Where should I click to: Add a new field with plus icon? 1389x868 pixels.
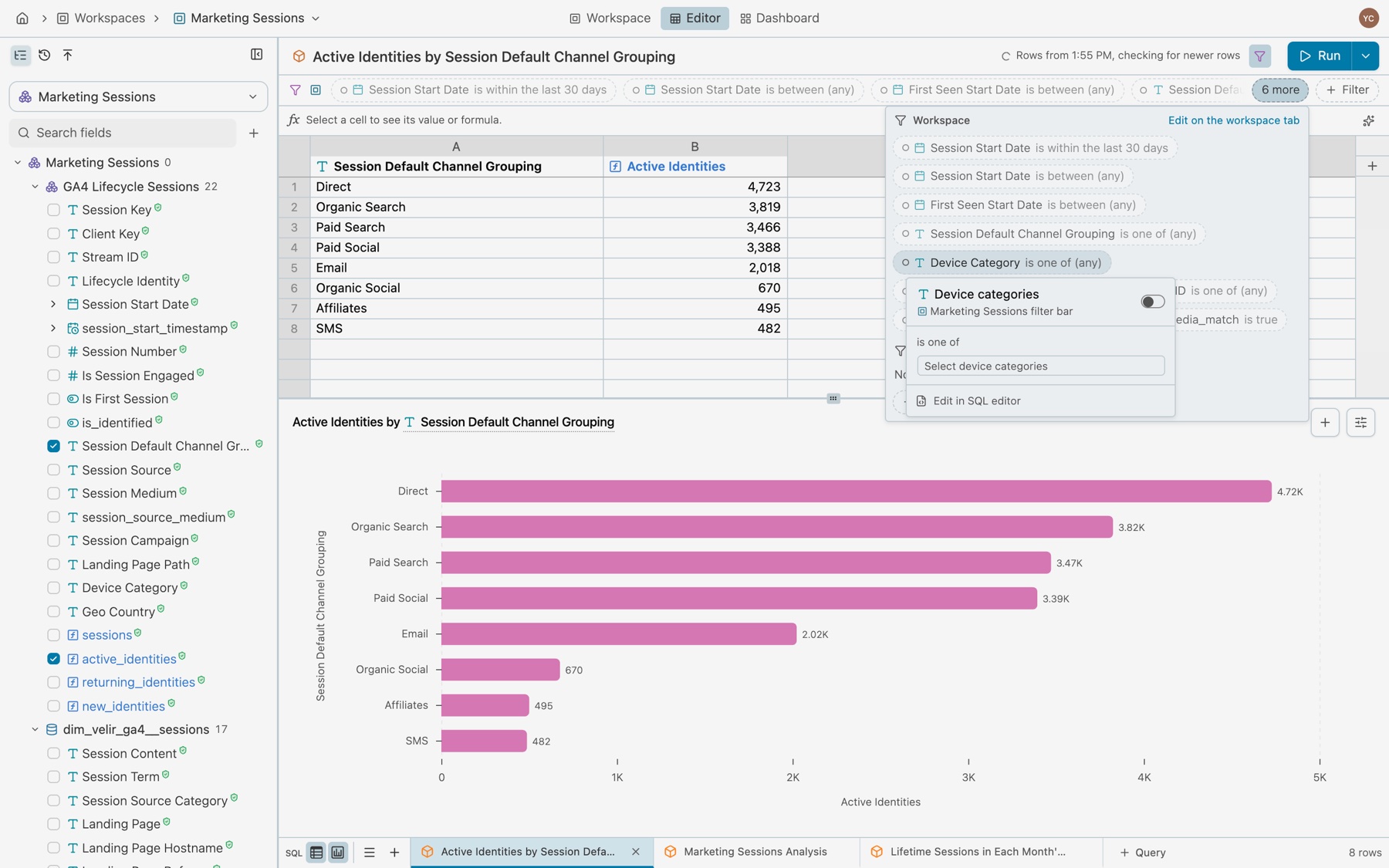pos(254,133)
